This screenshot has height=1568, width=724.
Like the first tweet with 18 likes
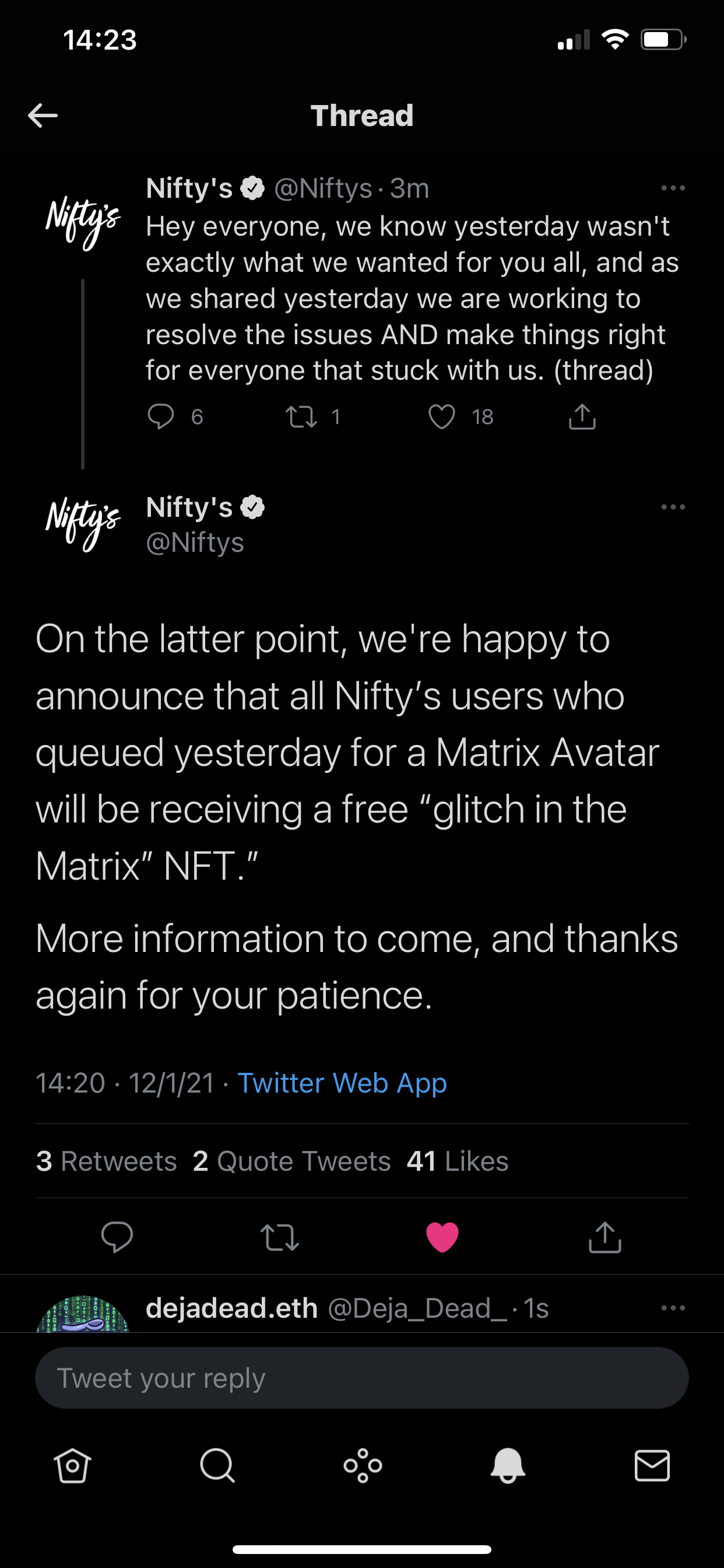click(442, 417)
